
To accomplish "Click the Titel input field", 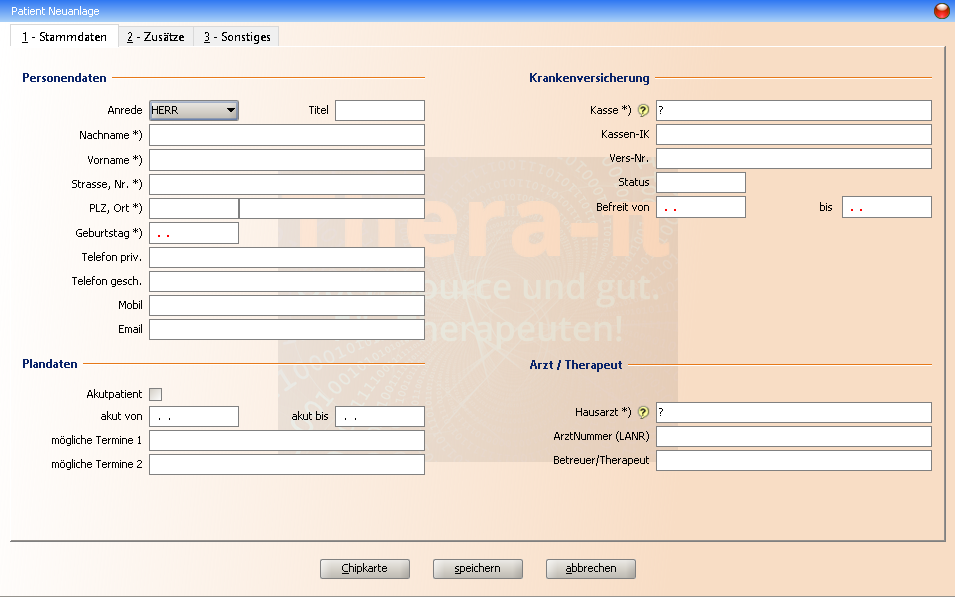I will point(379,111).
